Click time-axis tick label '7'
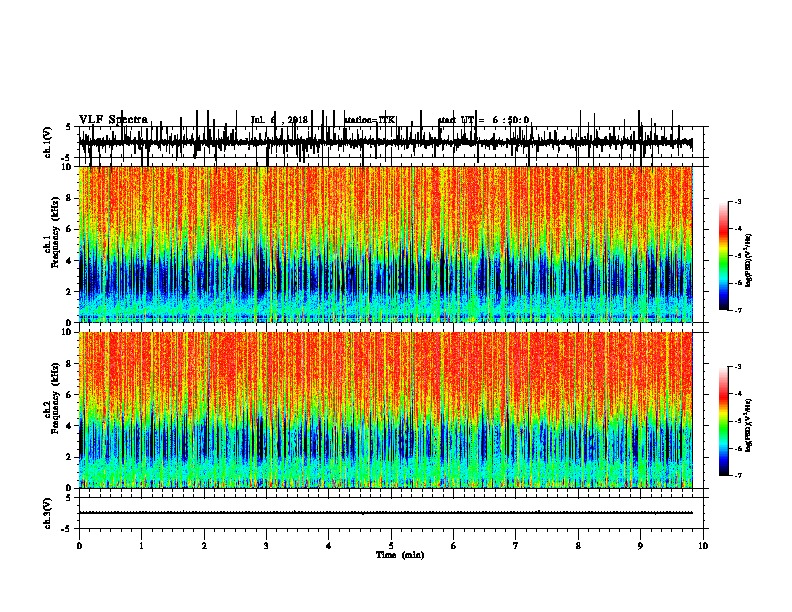 [516, 546]
